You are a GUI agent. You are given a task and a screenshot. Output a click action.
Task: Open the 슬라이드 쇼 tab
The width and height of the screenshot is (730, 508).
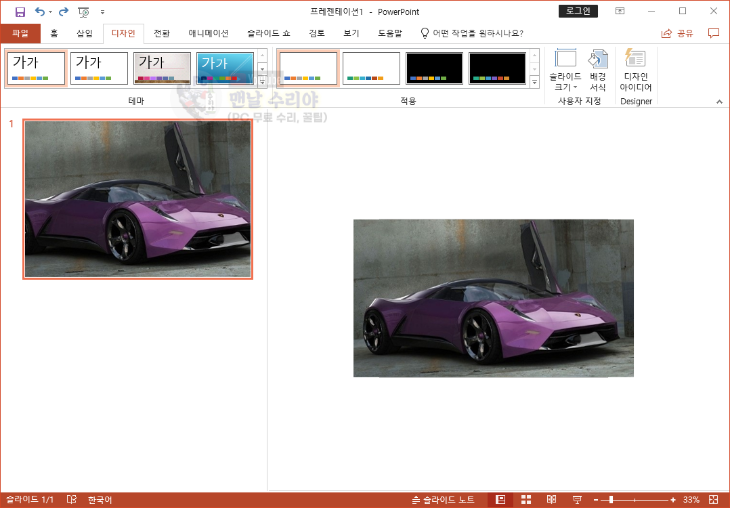point(269,33)
